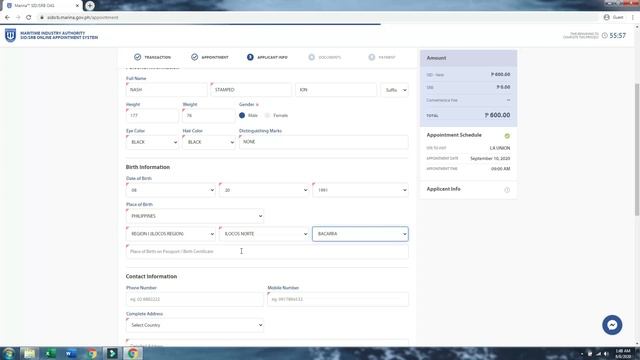640x360 pixels.
Task: Open the Messenger chat bubble
Action: (x=612, y=325)
